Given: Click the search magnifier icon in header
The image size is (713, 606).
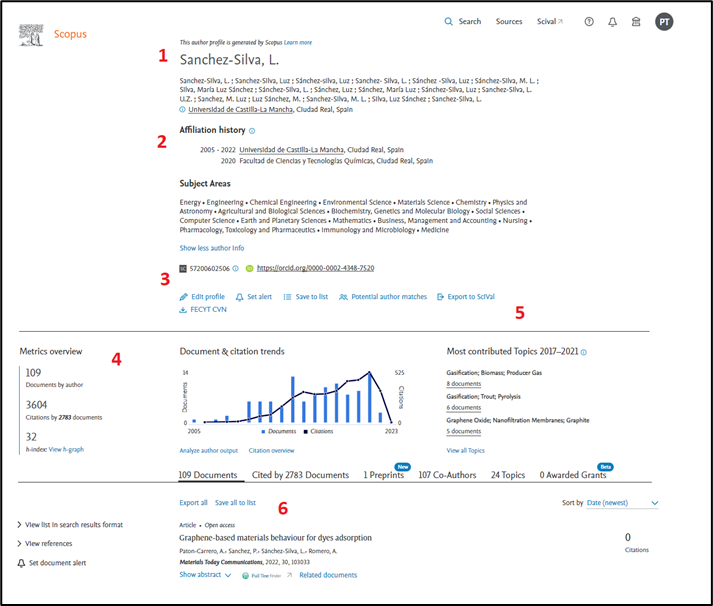Looking at the screenshot, I should coord(448,21).
